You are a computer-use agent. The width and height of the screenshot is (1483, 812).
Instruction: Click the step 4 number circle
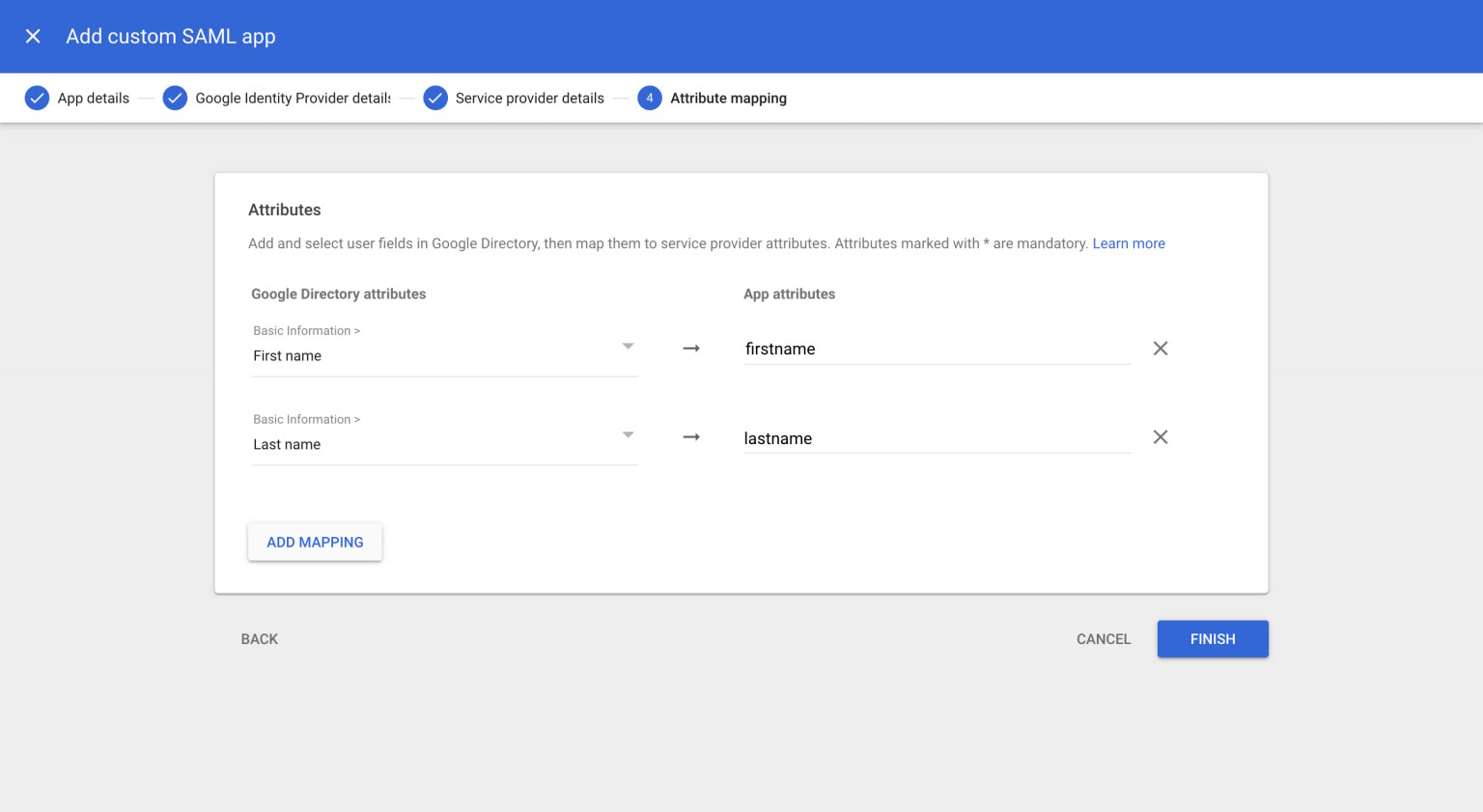[650, 98]
